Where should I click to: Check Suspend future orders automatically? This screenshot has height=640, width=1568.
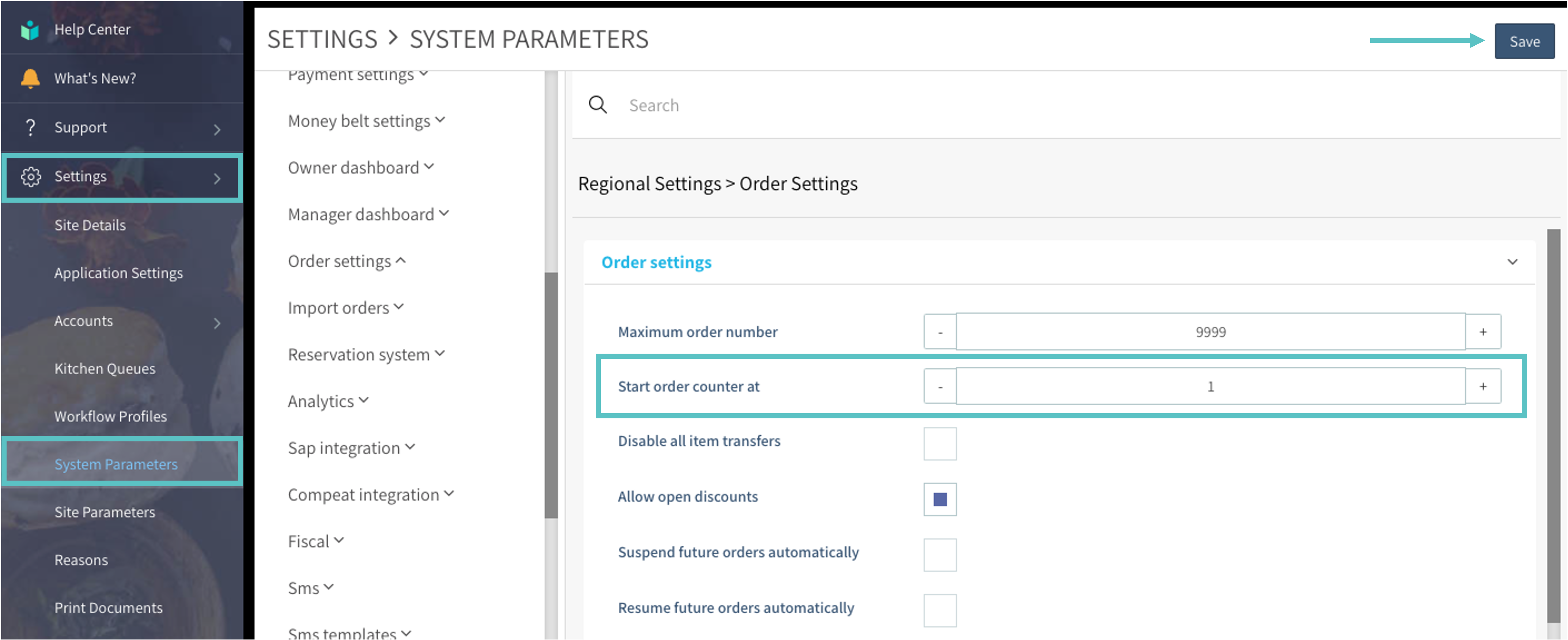[939, 555]
